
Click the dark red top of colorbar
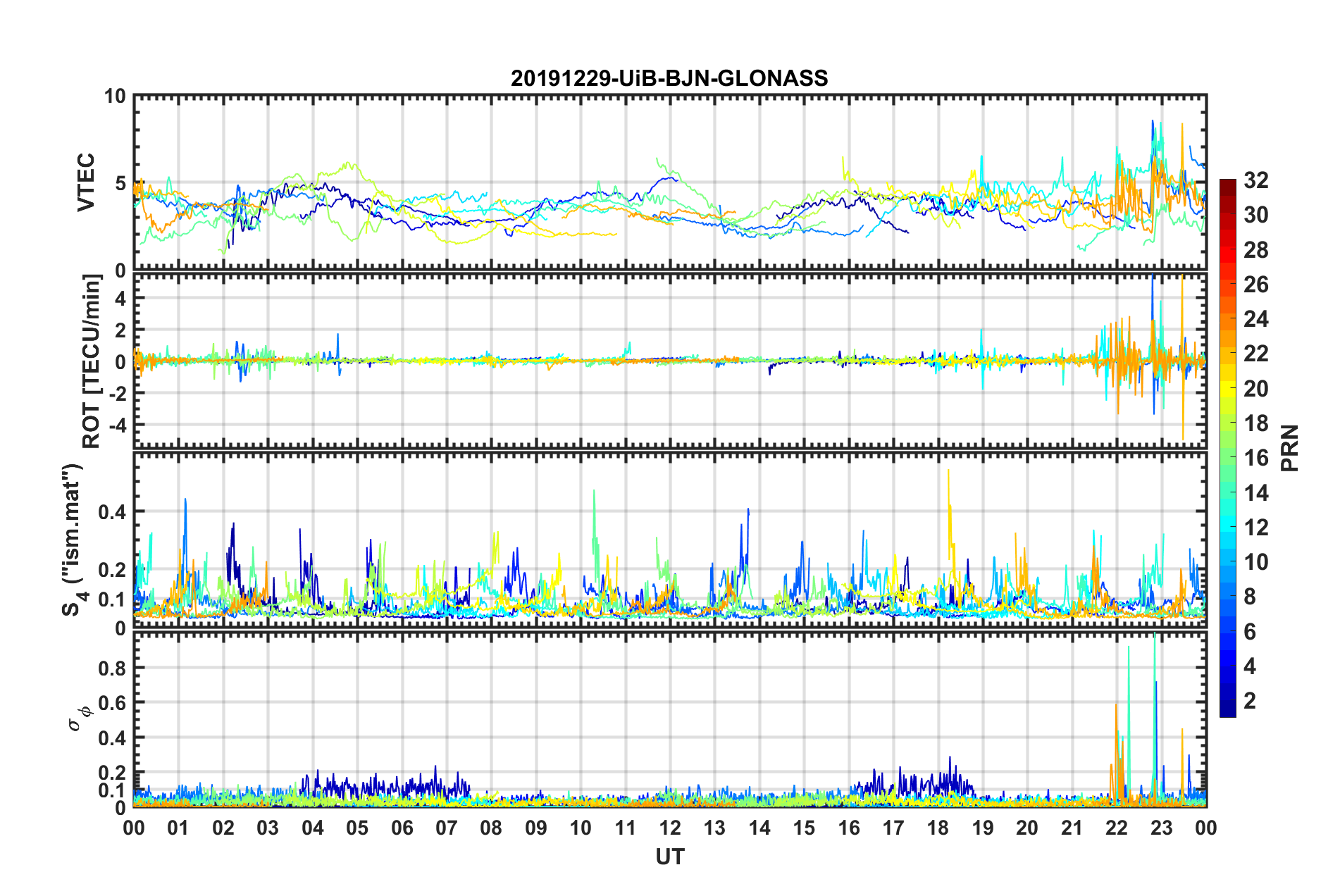(1227, 185)
